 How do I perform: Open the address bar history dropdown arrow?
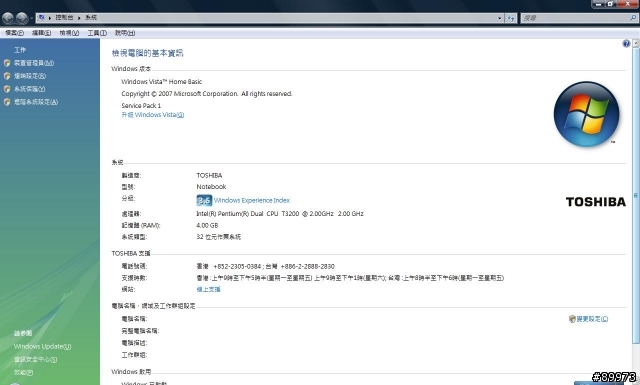pos(500,18)
